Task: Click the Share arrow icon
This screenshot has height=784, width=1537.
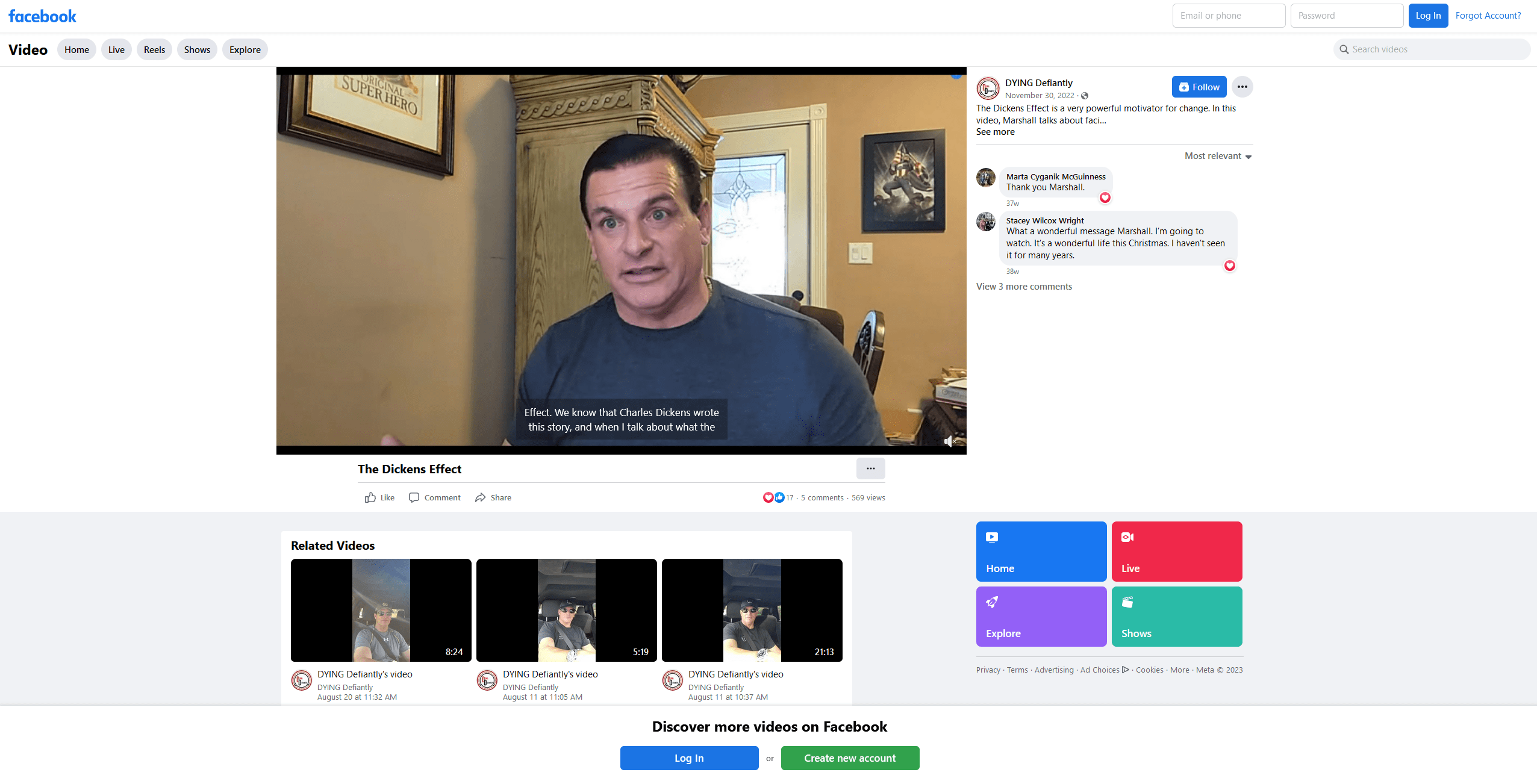Action: [480, 497]
